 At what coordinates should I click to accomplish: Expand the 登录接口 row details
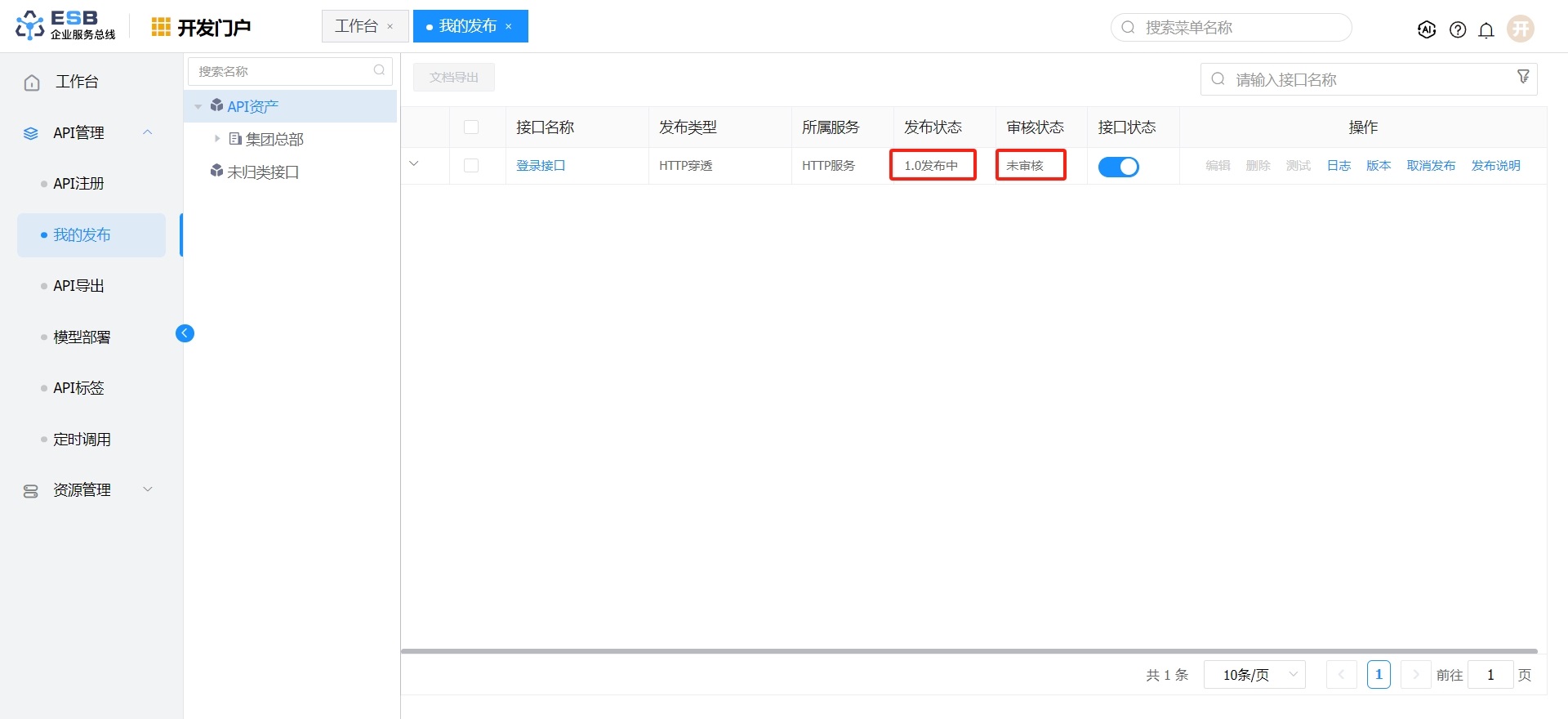click(414, 164)
